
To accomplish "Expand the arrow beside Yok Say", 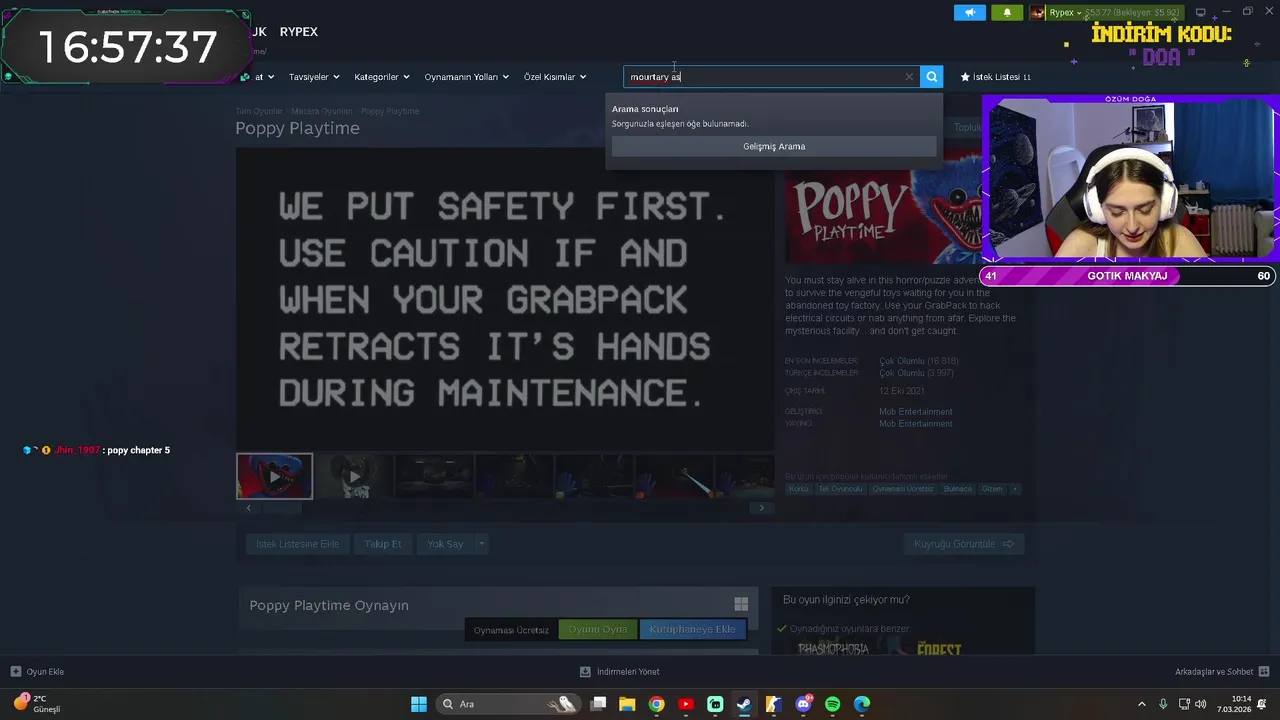I will pyautogui.click(x=481, y=544).
